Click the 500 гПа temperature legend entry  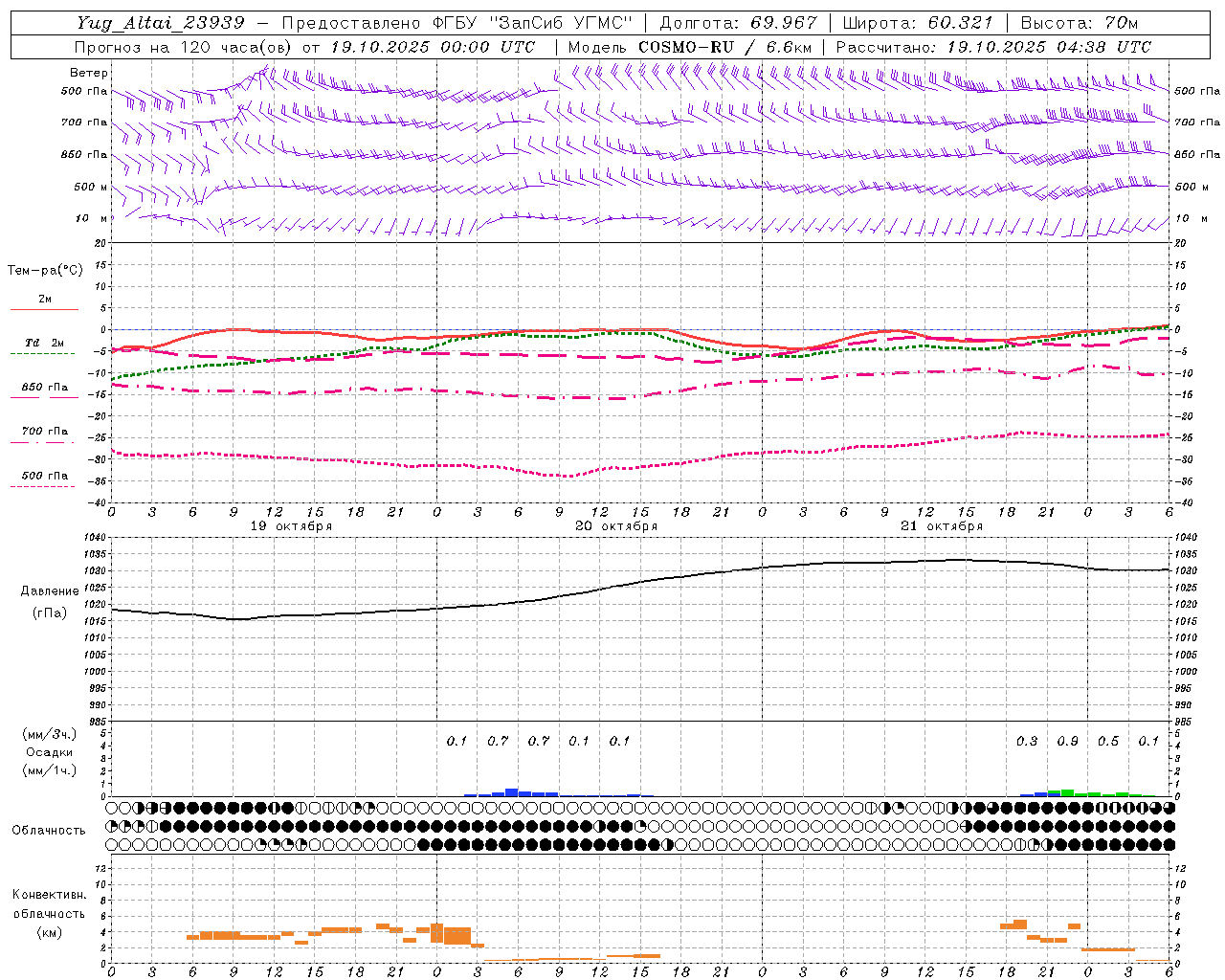point(45,476)
